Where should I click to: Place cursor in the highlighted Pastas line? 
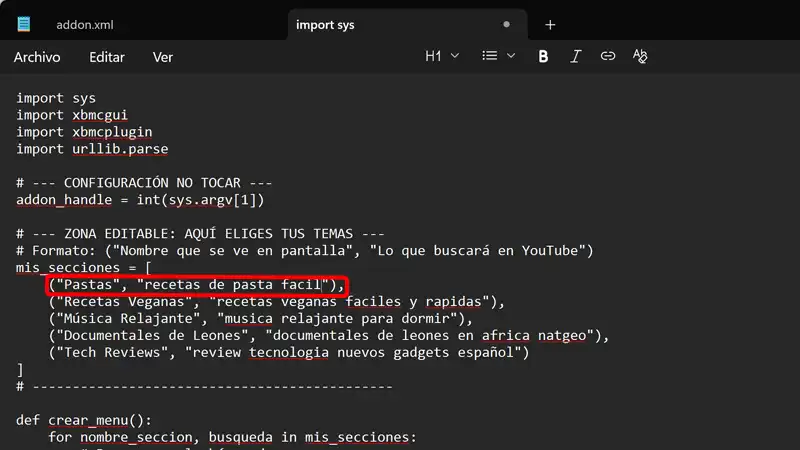point(197,286)
